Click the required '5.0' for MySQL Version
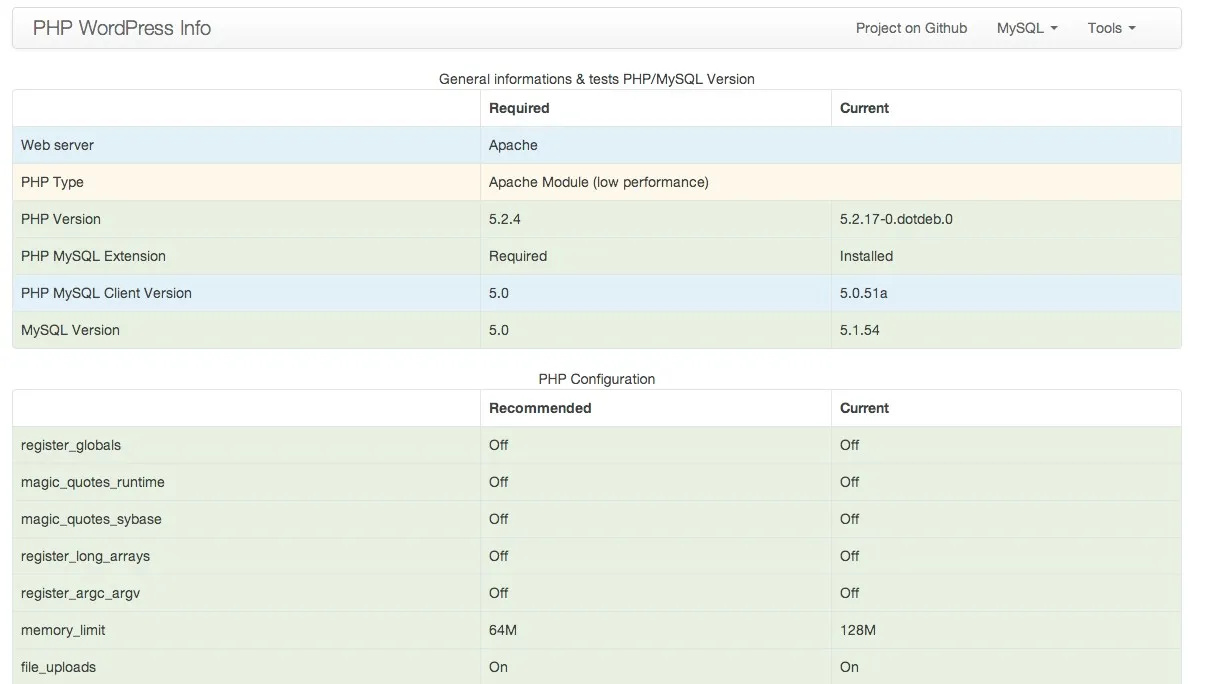 coord(499,330)
